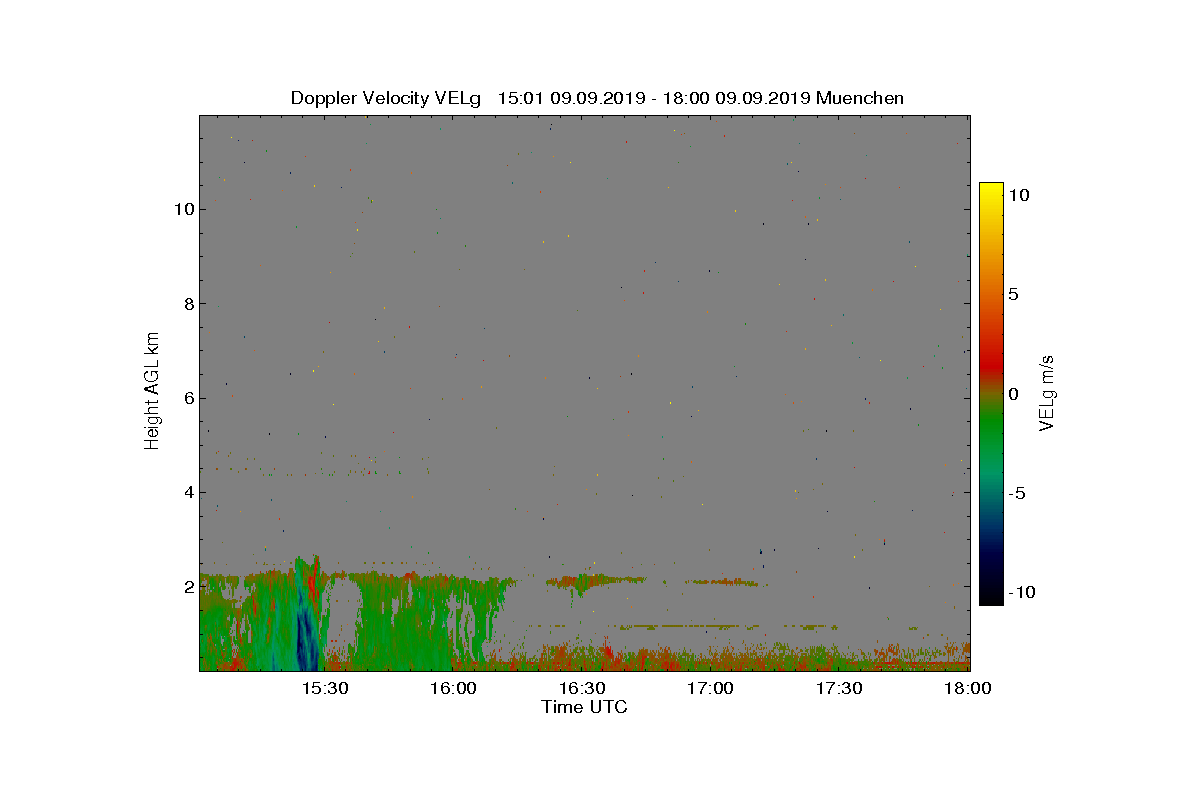Viewport: 1200px width, 800px height.
Task: Click the 18:00 time tick label
Action: [968, 689]
